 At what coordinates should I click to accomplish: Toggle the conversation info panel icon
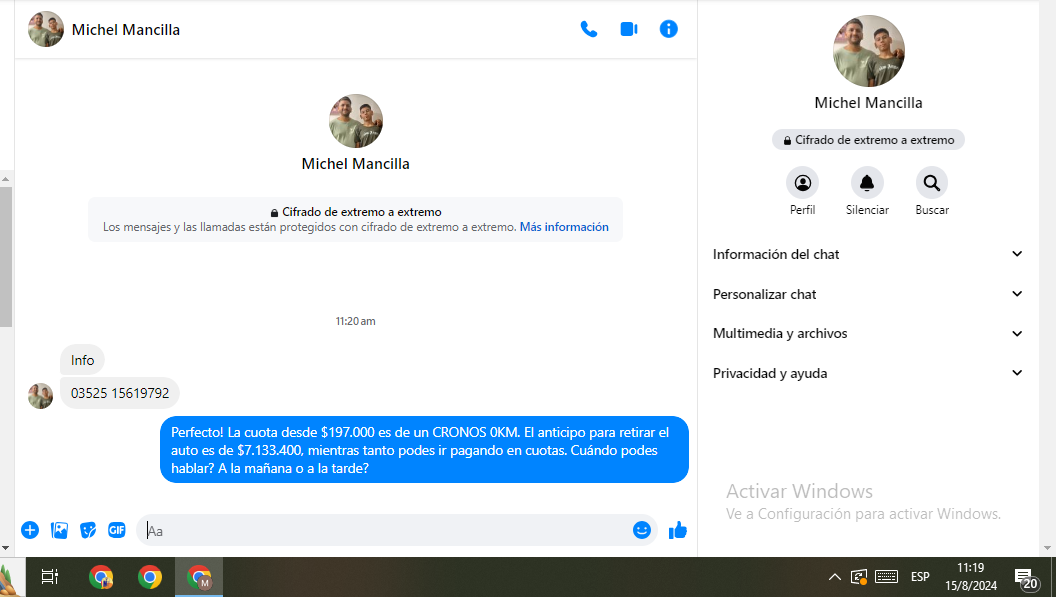click(x=669, y=29)
